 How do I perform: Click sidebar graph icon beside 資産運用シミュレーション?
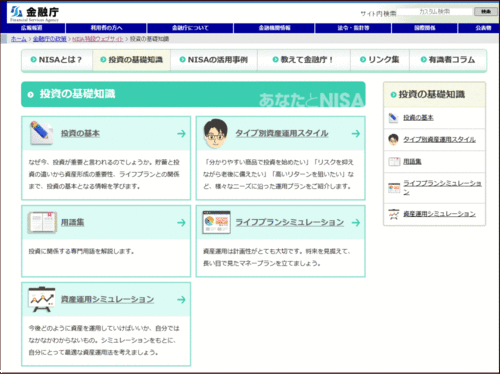click(394, 214)
